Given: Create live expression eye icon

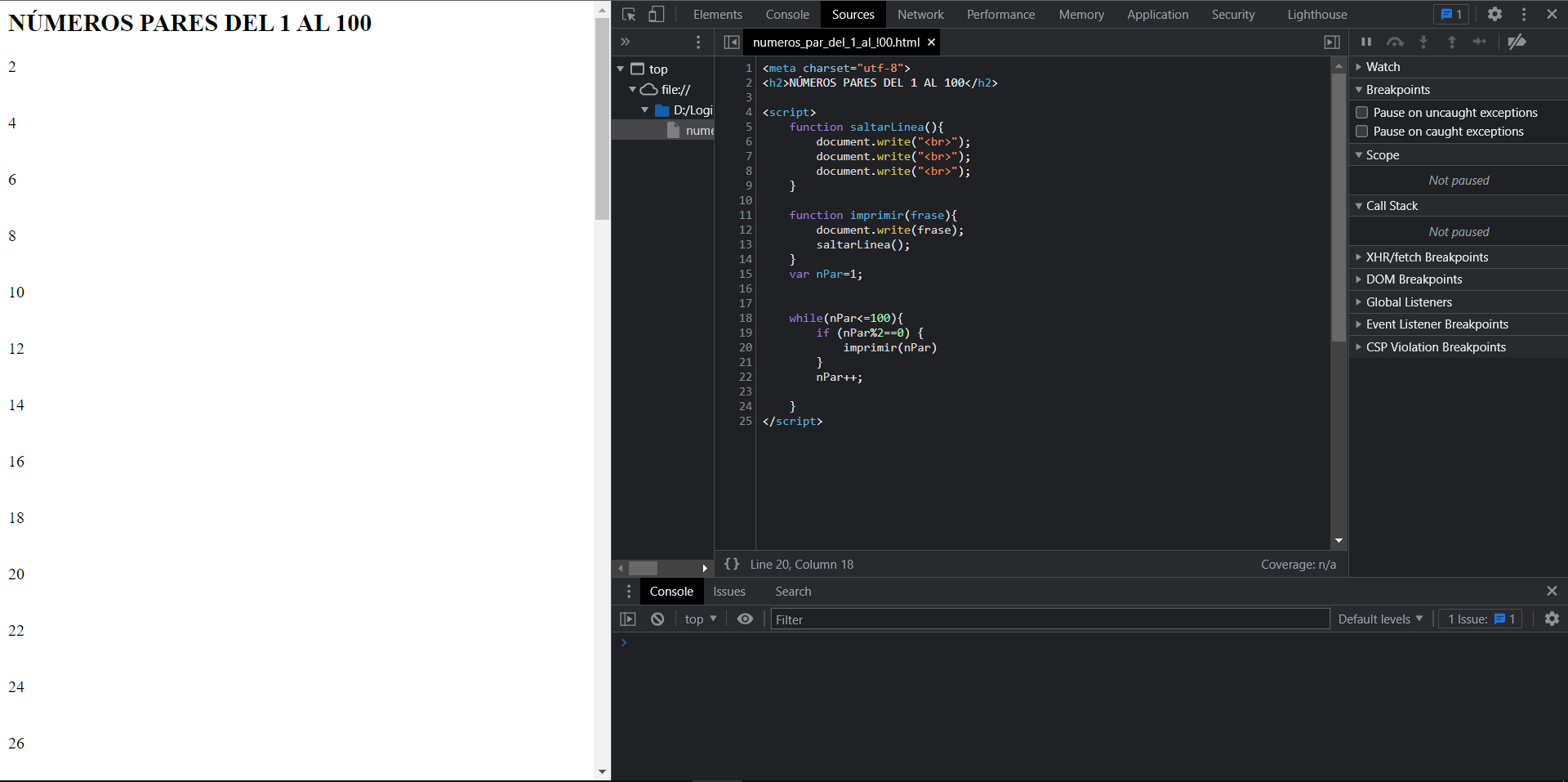Looking at the screenshot, I should pos(745,619).
